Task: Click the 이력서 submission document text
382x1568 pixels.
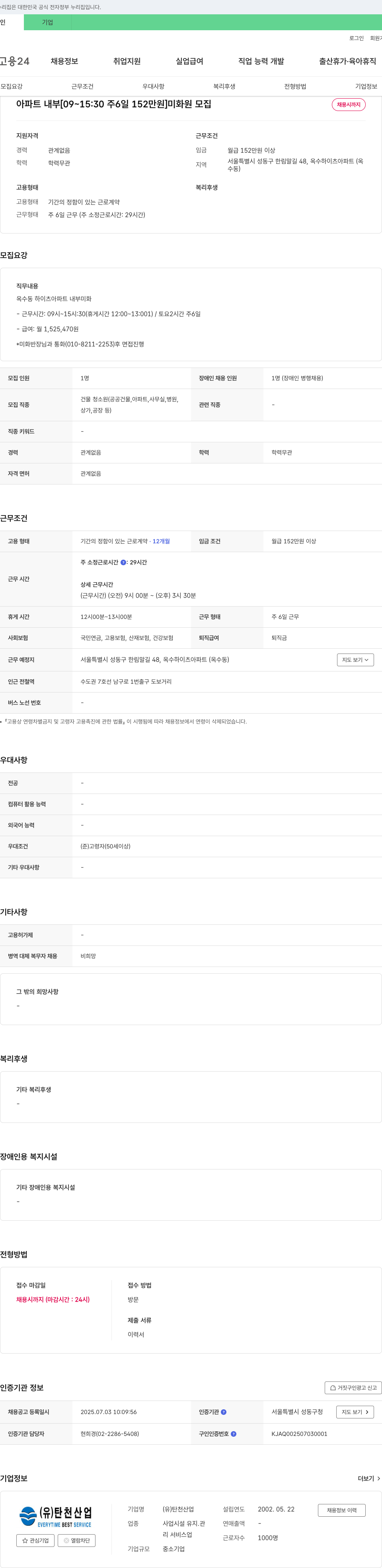Action: [136, 1334]
